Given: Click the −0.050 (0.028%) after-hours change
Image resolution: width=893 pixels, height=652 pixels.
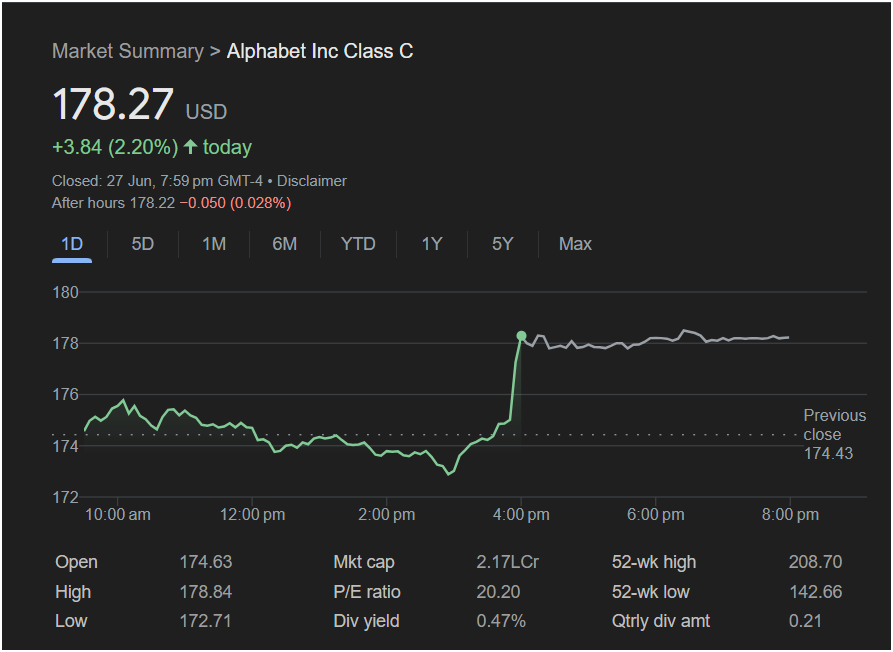Looking at the screenshot, I should point(235,203).
